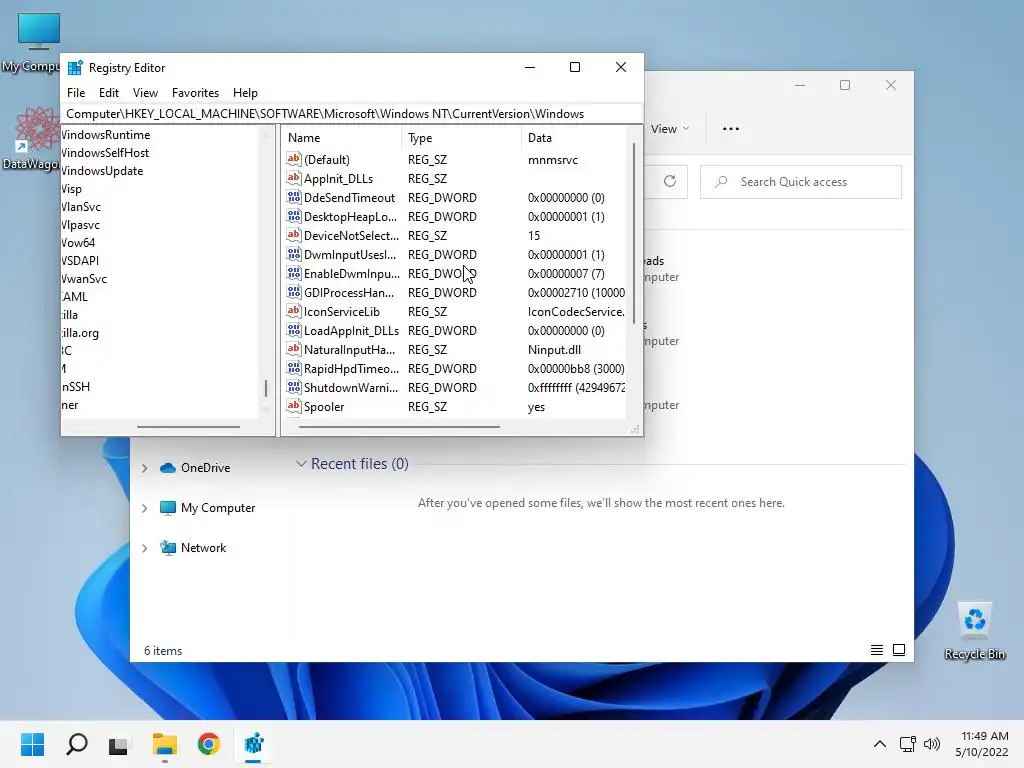Viewport: 1024px width, 768px height.
Task: Switch to details view in File Explorer
Action: pyautogui.click(x=876, y=650)
